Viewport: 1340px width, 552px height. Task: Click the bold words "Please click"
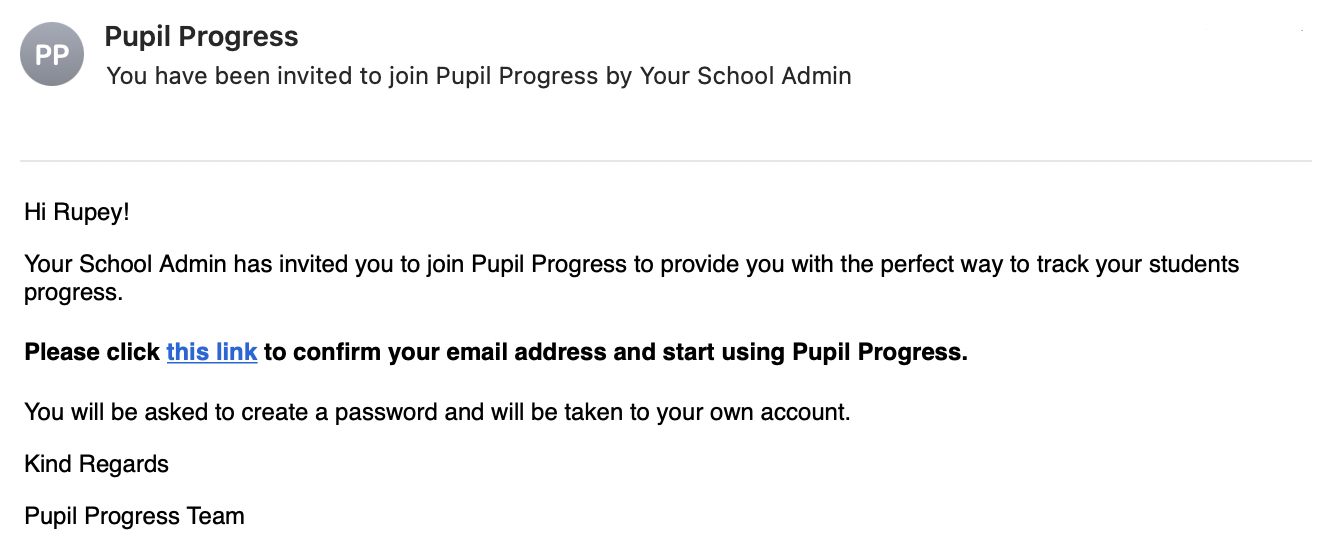[92, 352]
